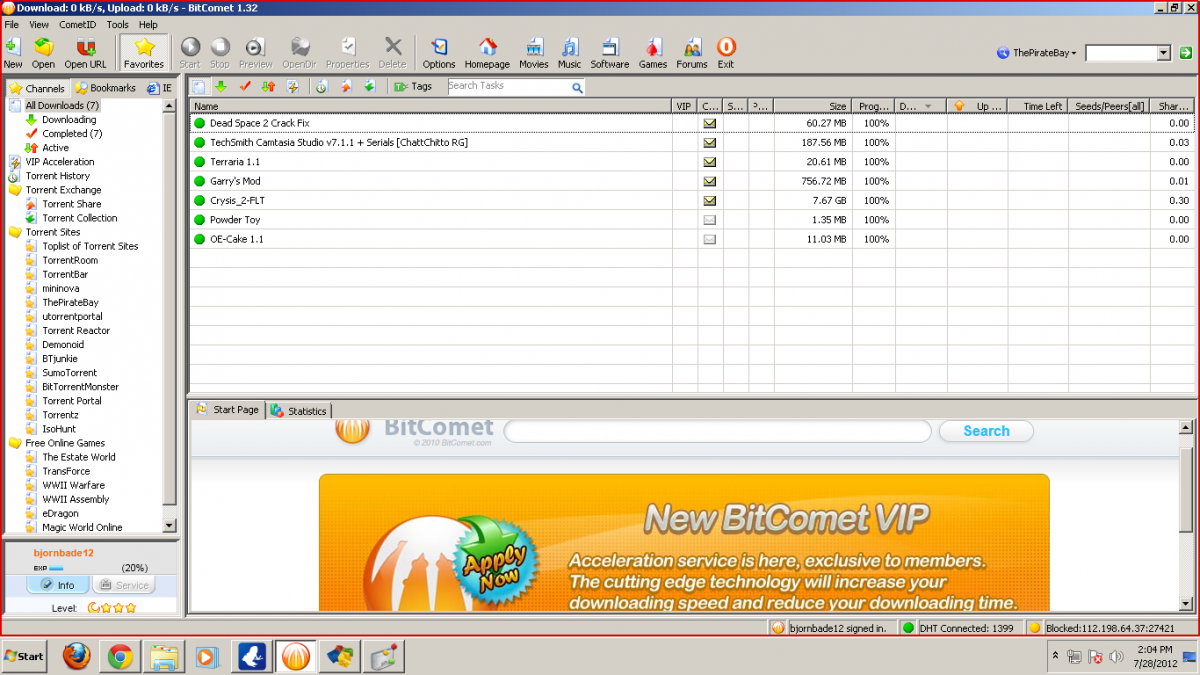Open Torrent History in sidebar
Image resolution: width=1200 pixels, height=675 pixels.
point(58,176)
